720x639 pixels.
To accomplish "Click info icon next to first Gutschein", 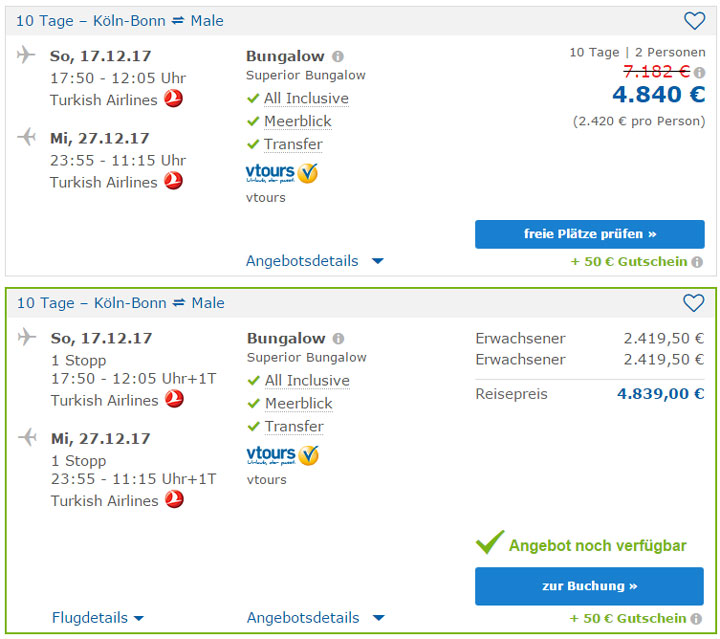I will pyautogui.click(x=697, y=262).
